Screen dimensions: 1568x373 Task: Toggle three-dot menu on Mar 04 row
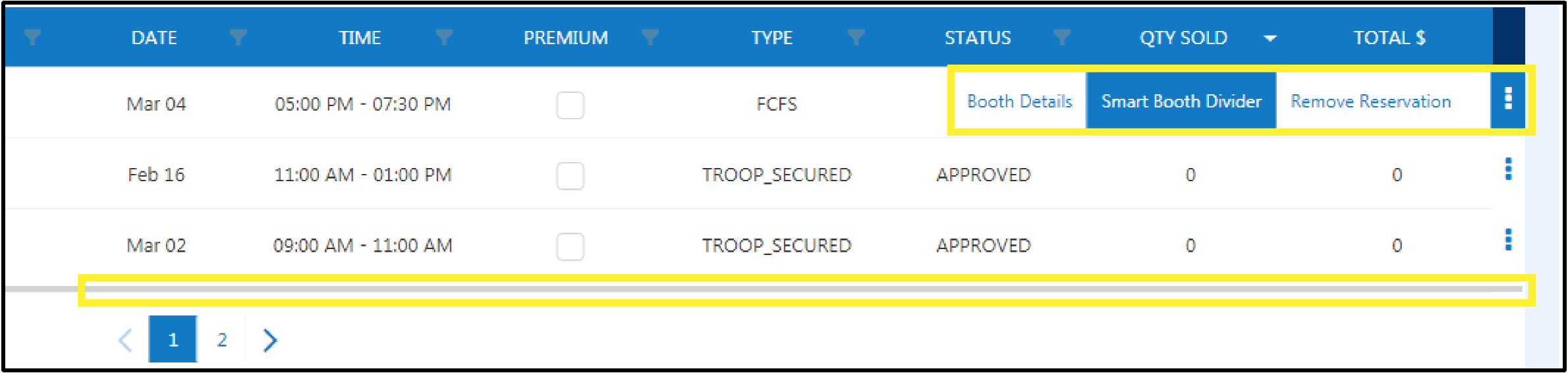point(1508,100)
